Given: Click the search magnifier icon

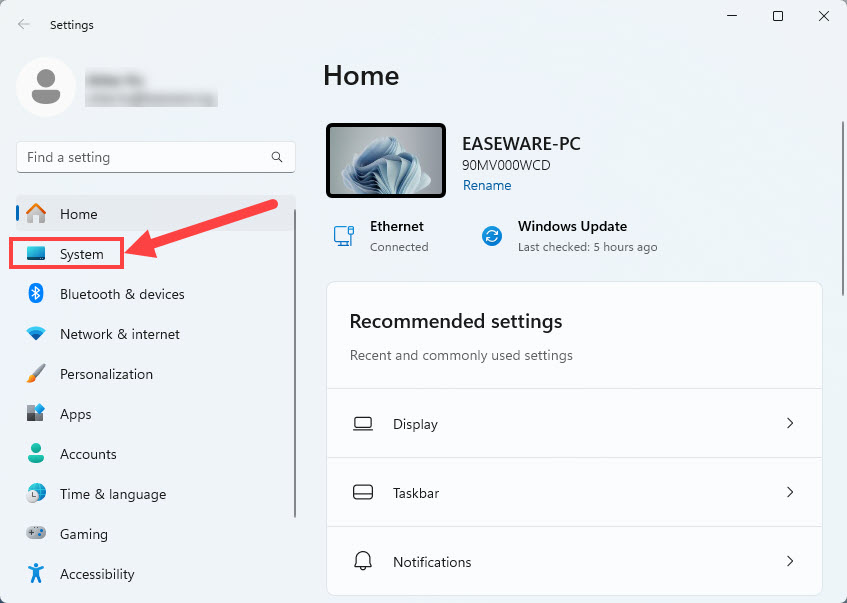Looking at the screenshot, I should (x=276, y=157).
